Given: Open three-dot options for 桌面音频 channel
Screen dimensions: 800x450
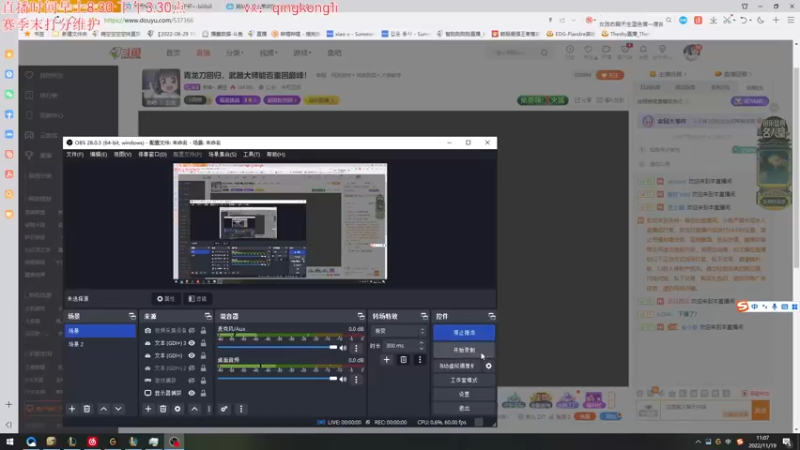Looking at the screenshot, I should click(x=356, y=379).
